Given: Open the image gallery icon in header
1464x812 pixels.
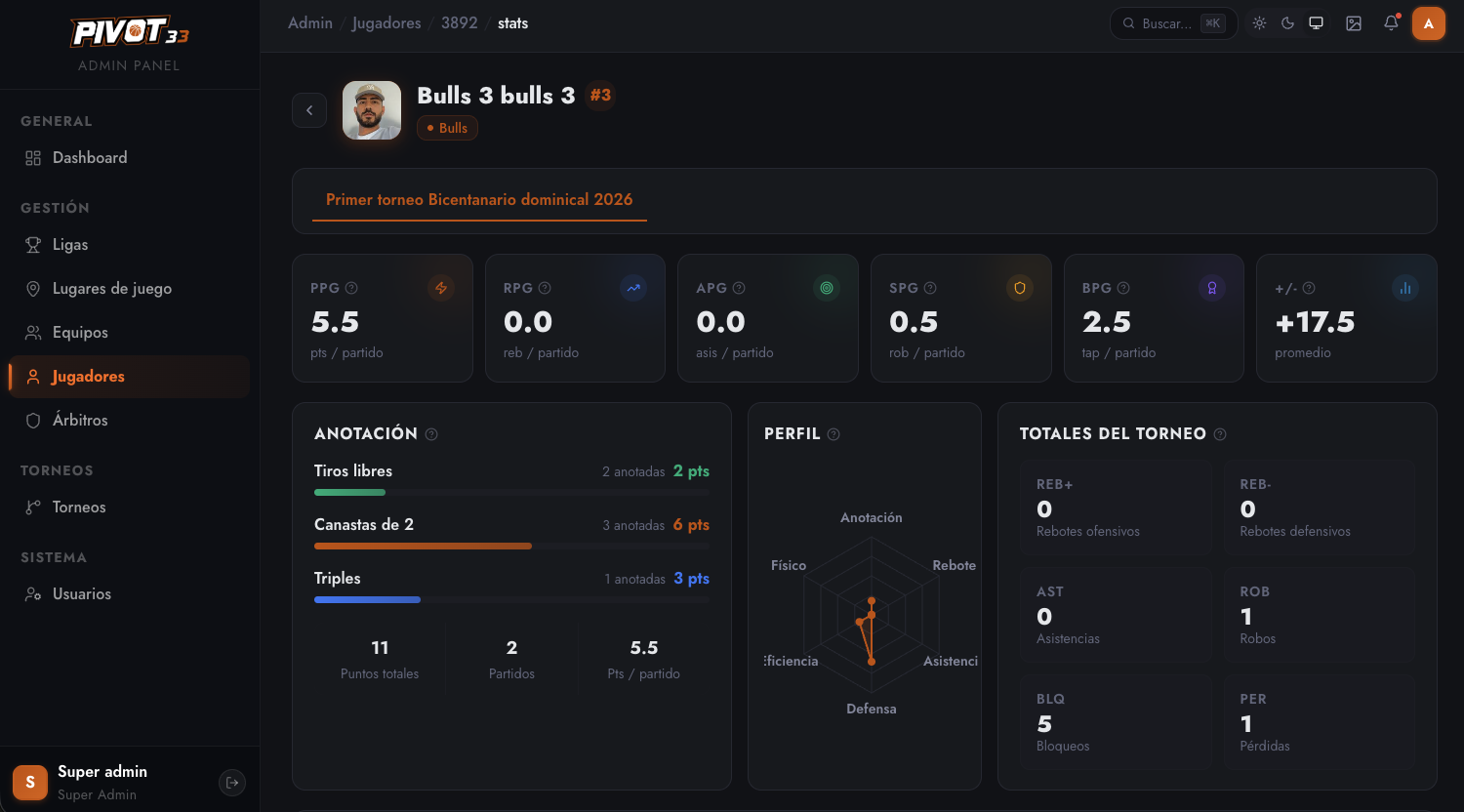Looking at the screenshot, I should click(x=1354, y=23).
